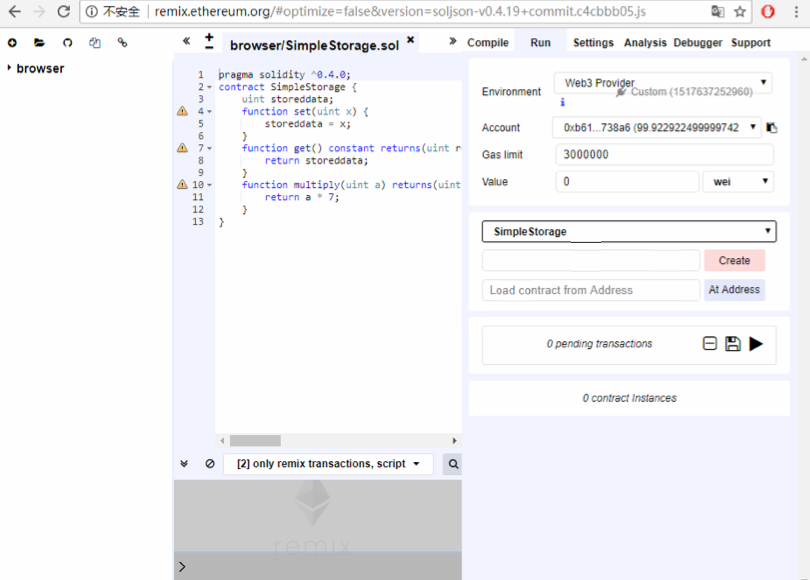Image resolution: width=810 pixels, height=580 pixels.
Task: Clear pending transactions with minus-square icon
Action: click(x=710, y=343)
